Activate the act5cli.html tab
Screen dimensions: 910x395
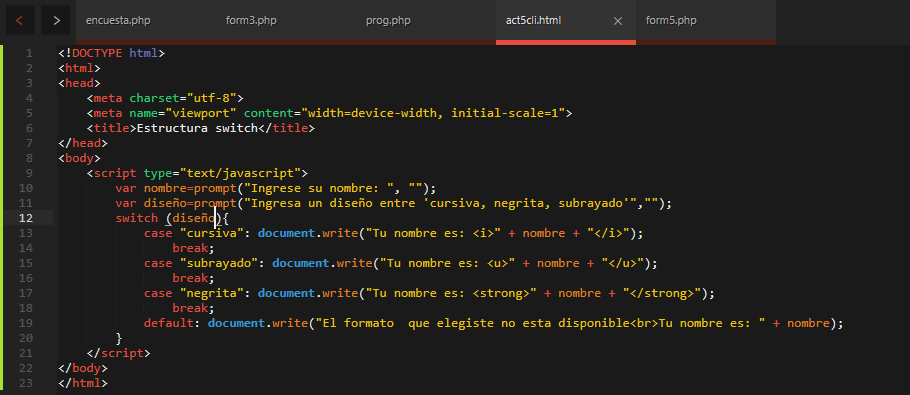click(533, 21)
